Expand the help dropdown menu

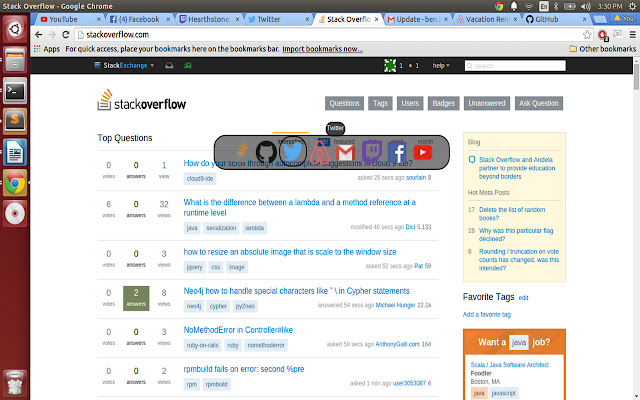441,65
